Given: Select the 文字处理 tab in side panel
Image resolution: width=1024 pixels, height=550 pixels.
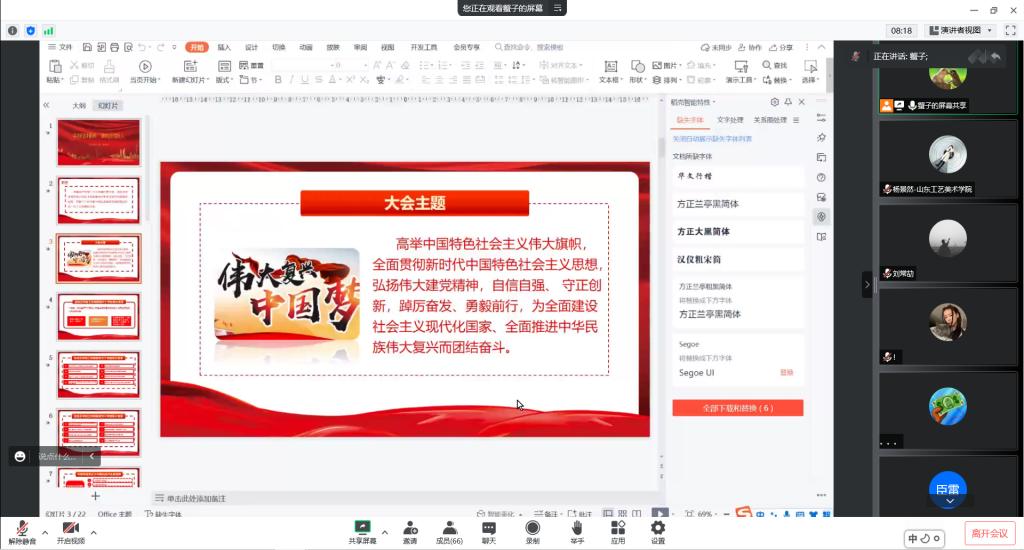Looking at the screenshot, I should point(731,120).
